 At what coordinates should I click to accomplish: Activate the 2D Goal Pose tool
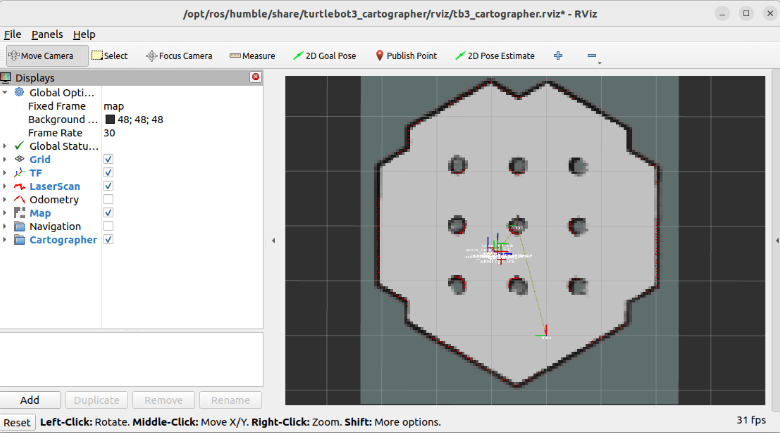pyautogui.click(x=324, y=56)
